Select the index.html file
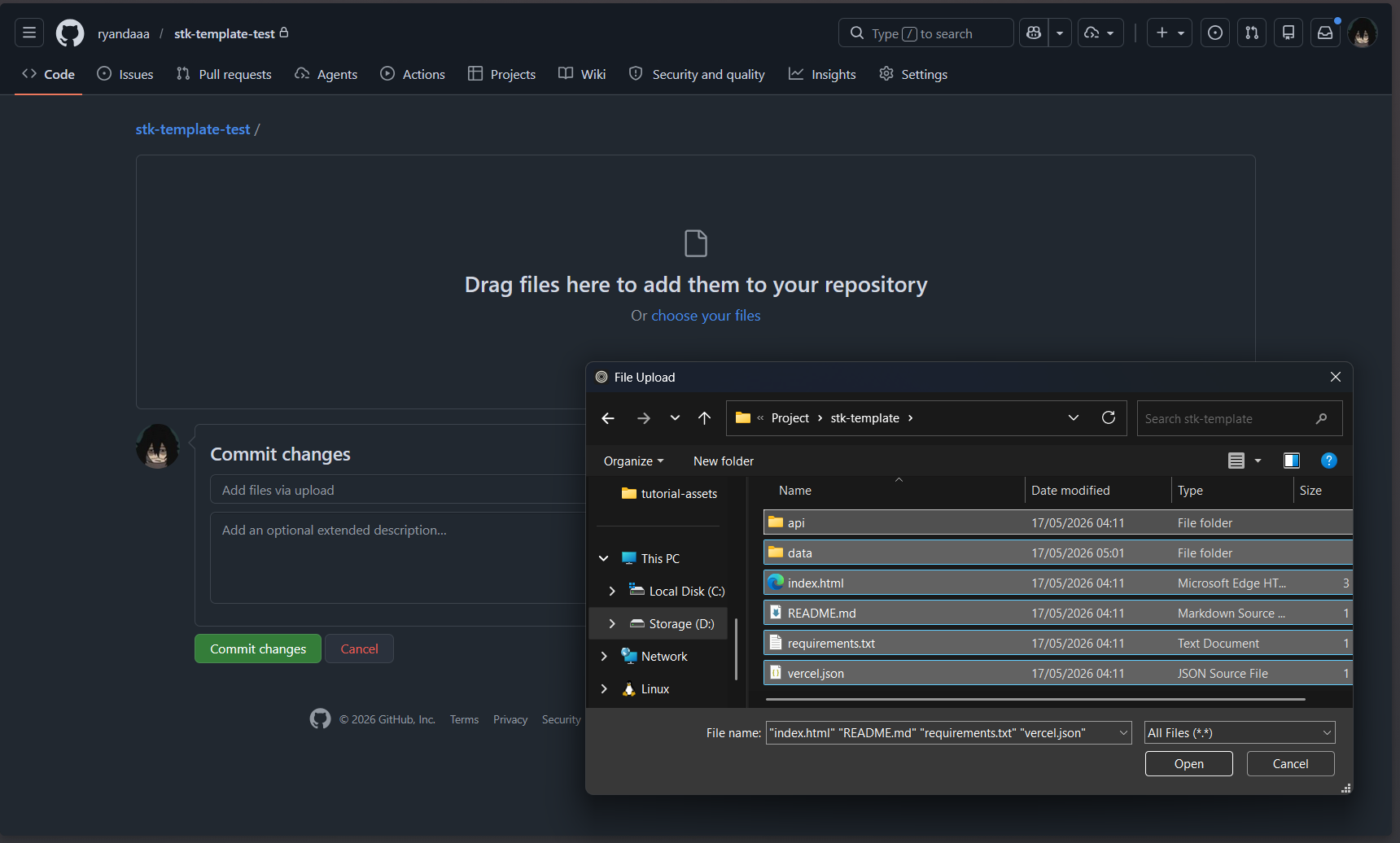The height and width of the screenshot is (843, 1400). (x=1057, y=583)
